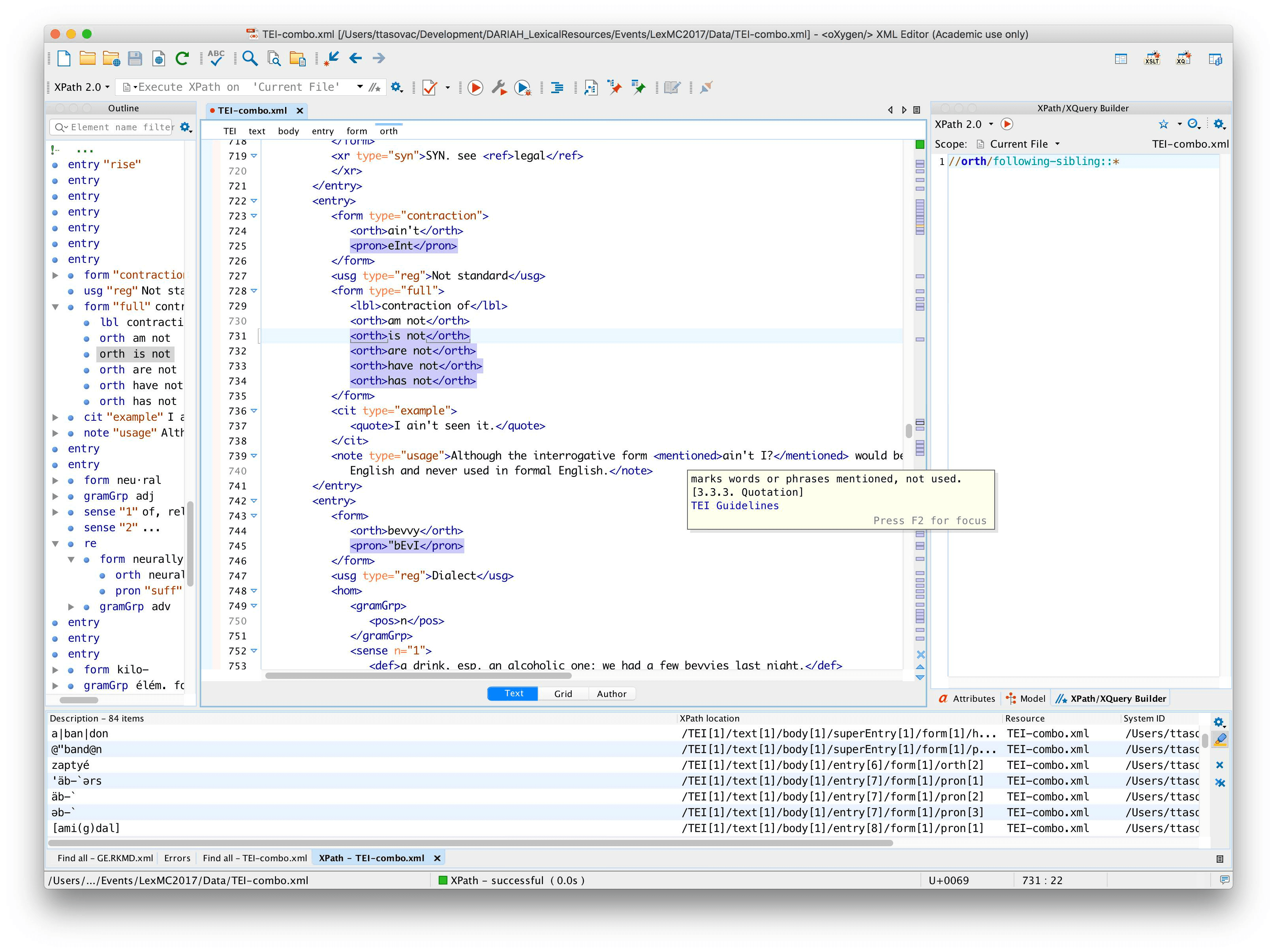Click the Validate checkmark icon in toolbar
Screen dimensions: 1277x952
429,88
